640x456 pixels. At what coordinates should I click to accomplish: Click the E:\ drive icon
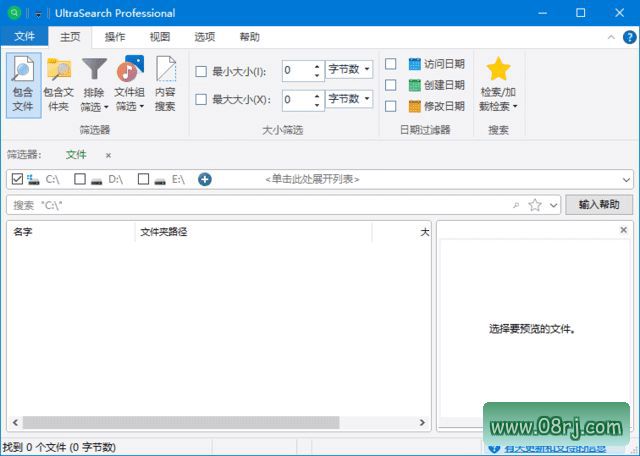coord(160,180)
